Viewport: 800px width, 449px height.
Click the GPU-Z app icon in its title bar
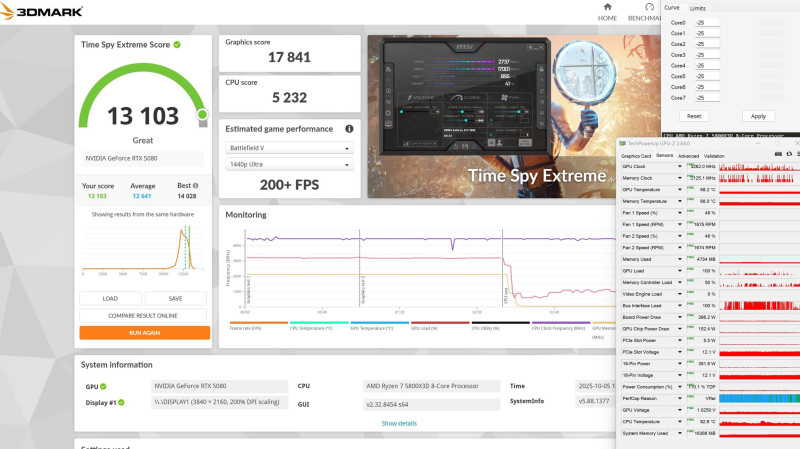click(622, 143)
